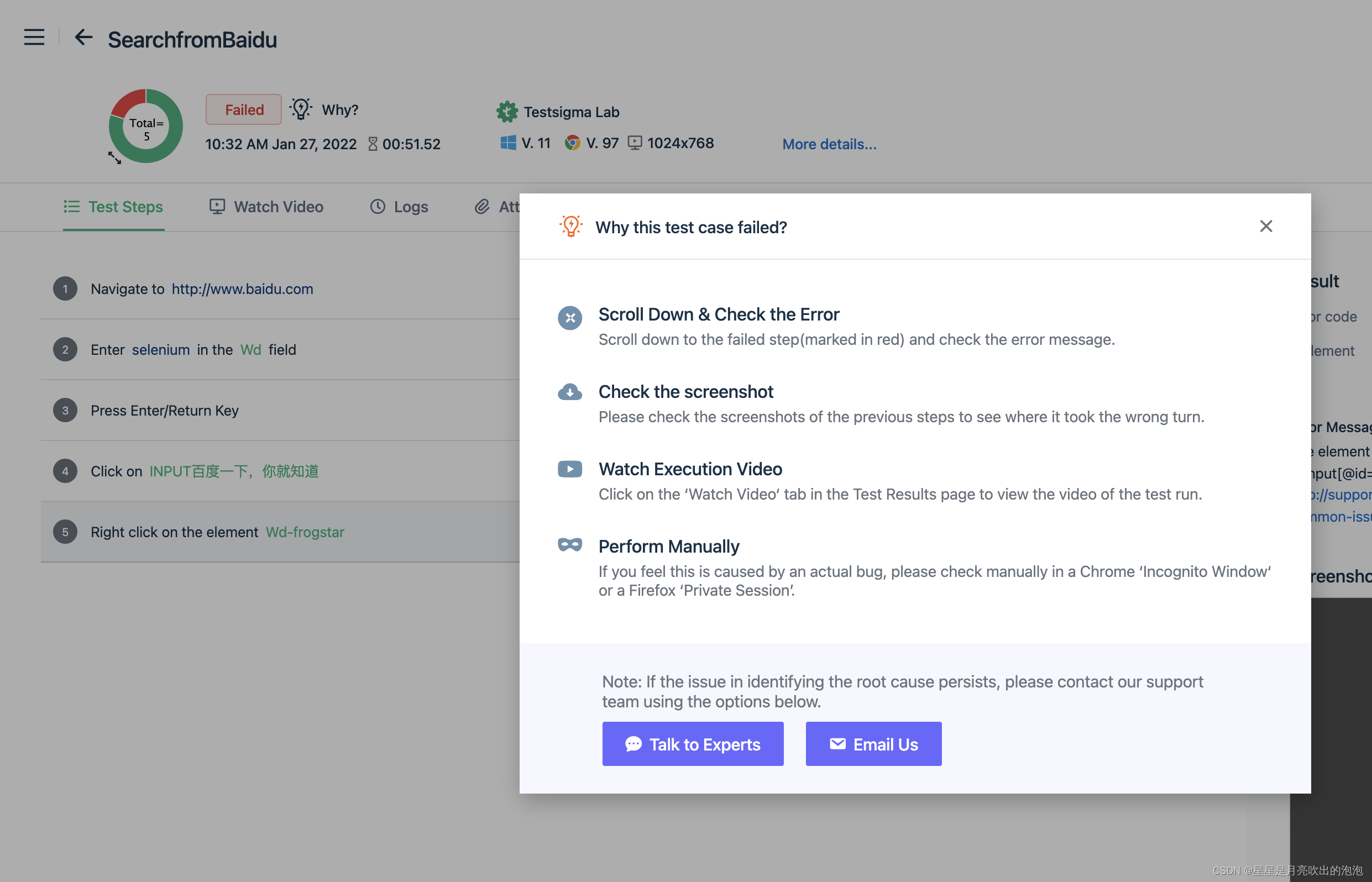Click the Scroll Down & Check Error icon

[x=569, y=318]
